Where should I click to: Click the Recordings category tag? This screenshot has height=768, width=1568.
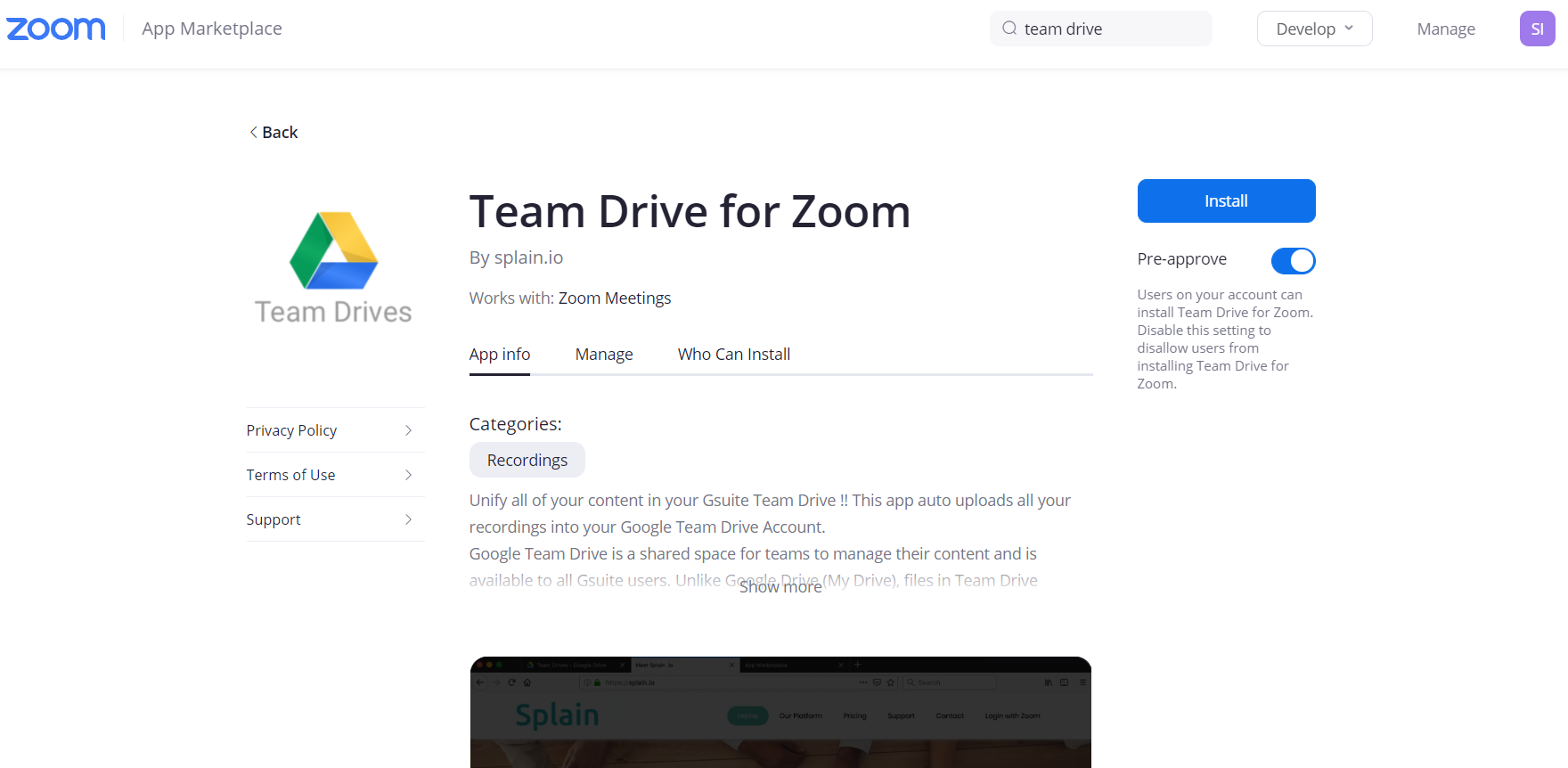(x=527, y=460)
